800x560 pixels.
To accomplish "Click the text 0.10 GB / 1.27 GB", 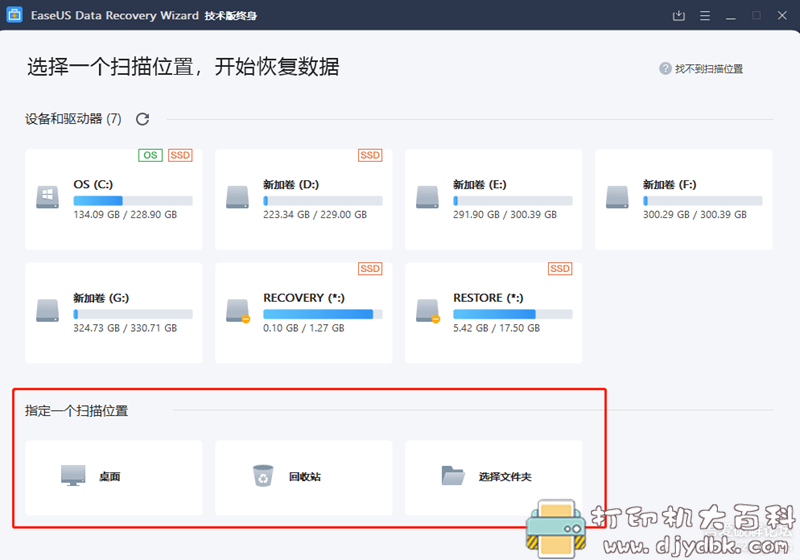I will (304, 328).
